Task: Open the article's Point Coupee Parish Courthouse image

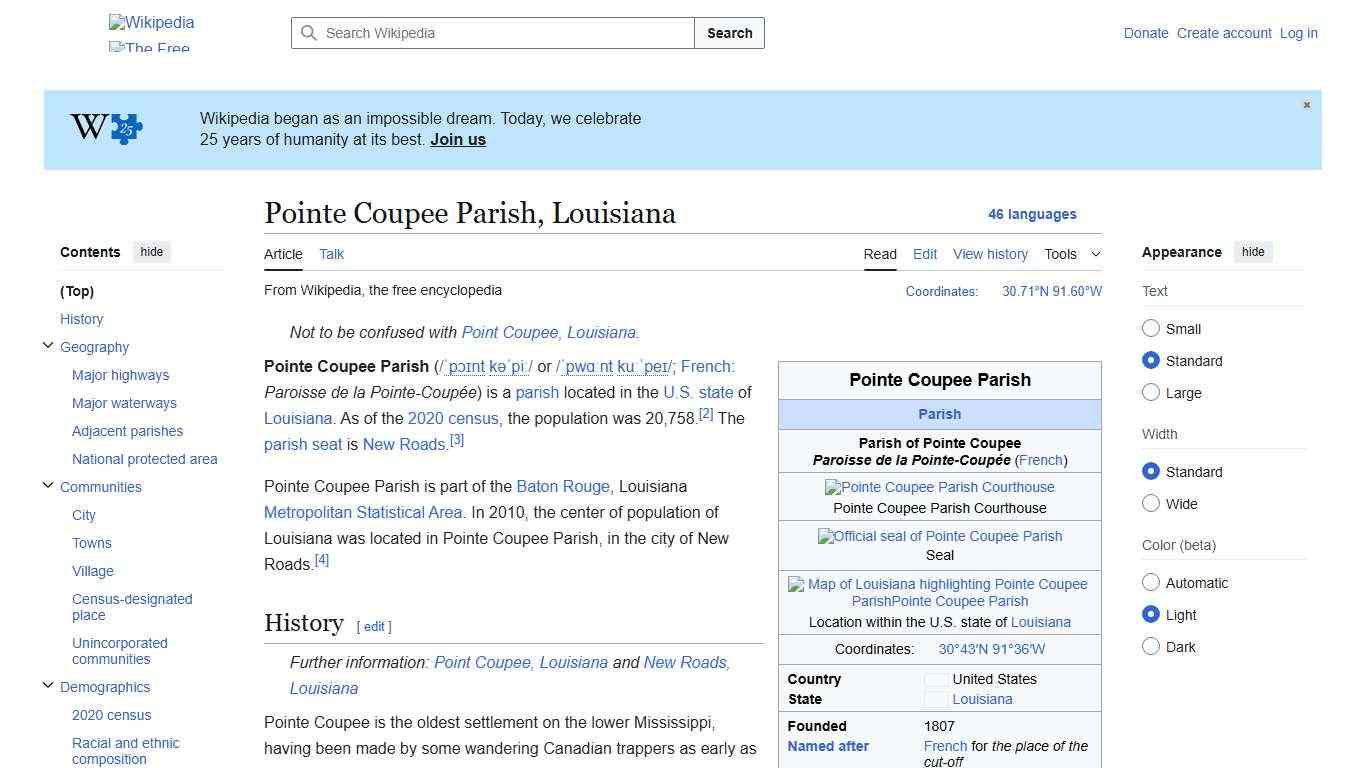Action: [939, 487]
